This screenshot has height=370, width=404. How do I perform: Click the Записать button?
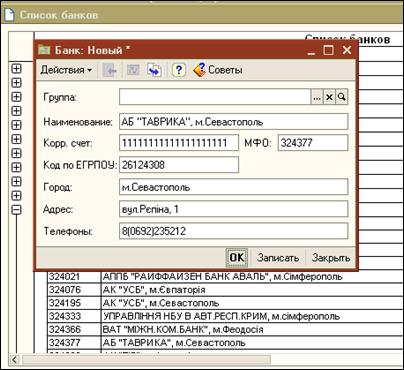278,258
